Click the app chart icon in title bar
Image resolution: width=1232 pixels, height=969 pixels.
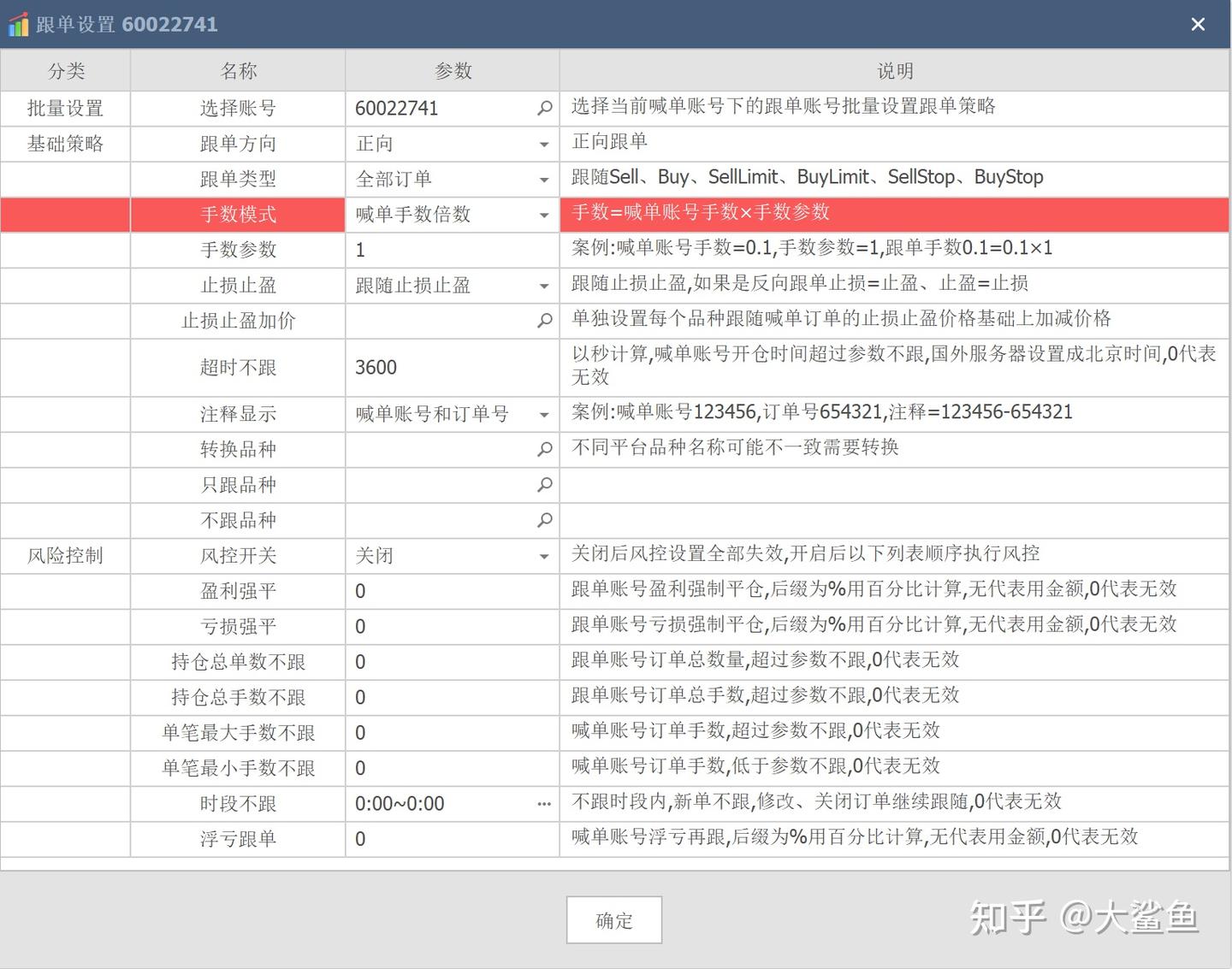point(18,25)
